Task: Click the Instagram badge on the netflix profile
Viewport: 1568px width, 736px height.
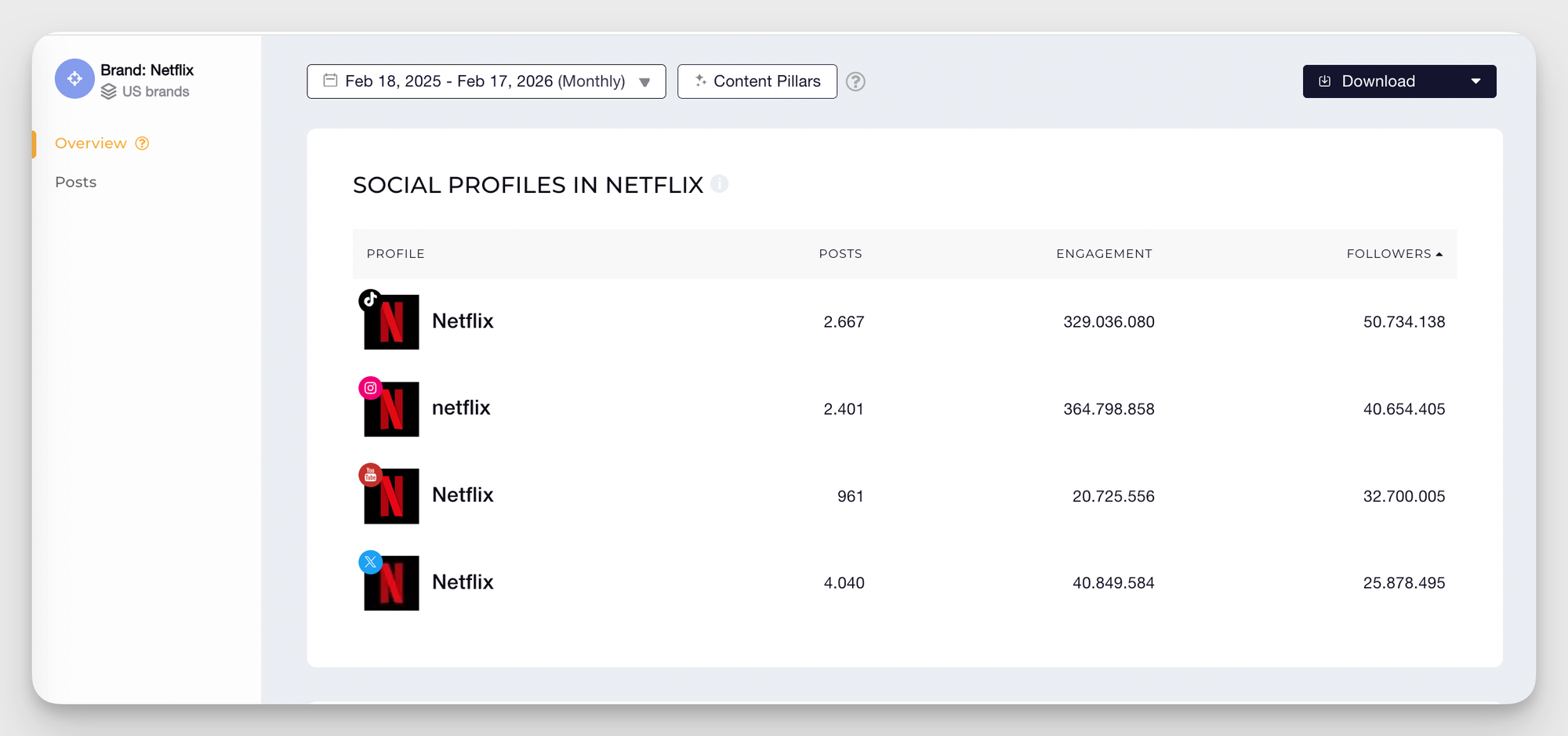Action: [369, 387]
